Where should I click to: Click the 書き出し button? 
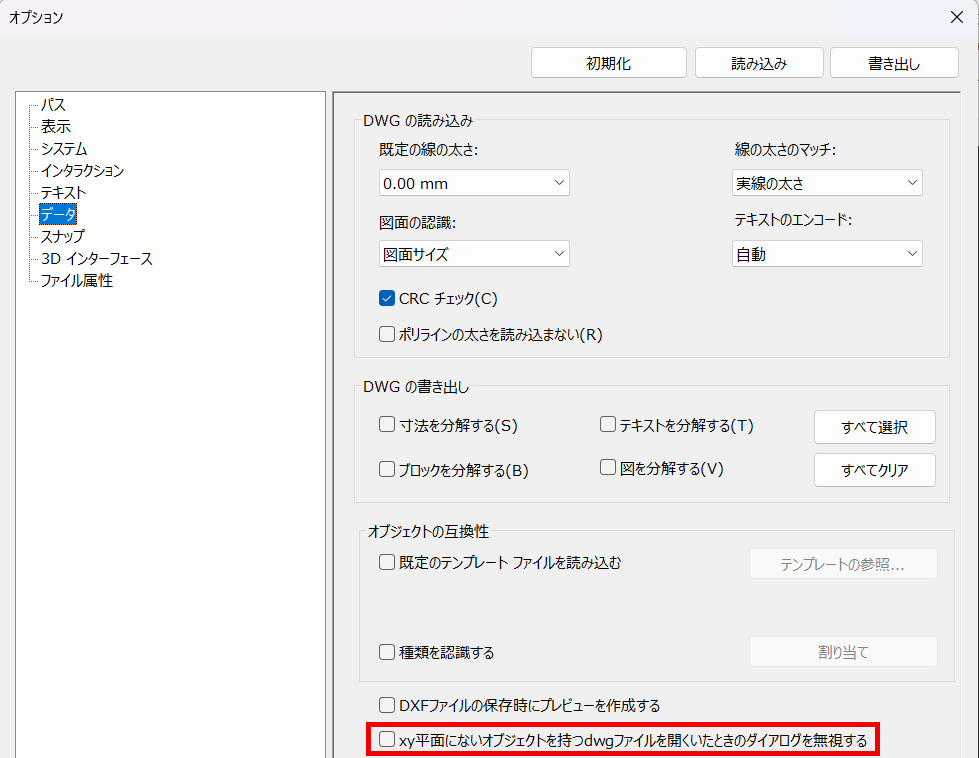point(894,62)
